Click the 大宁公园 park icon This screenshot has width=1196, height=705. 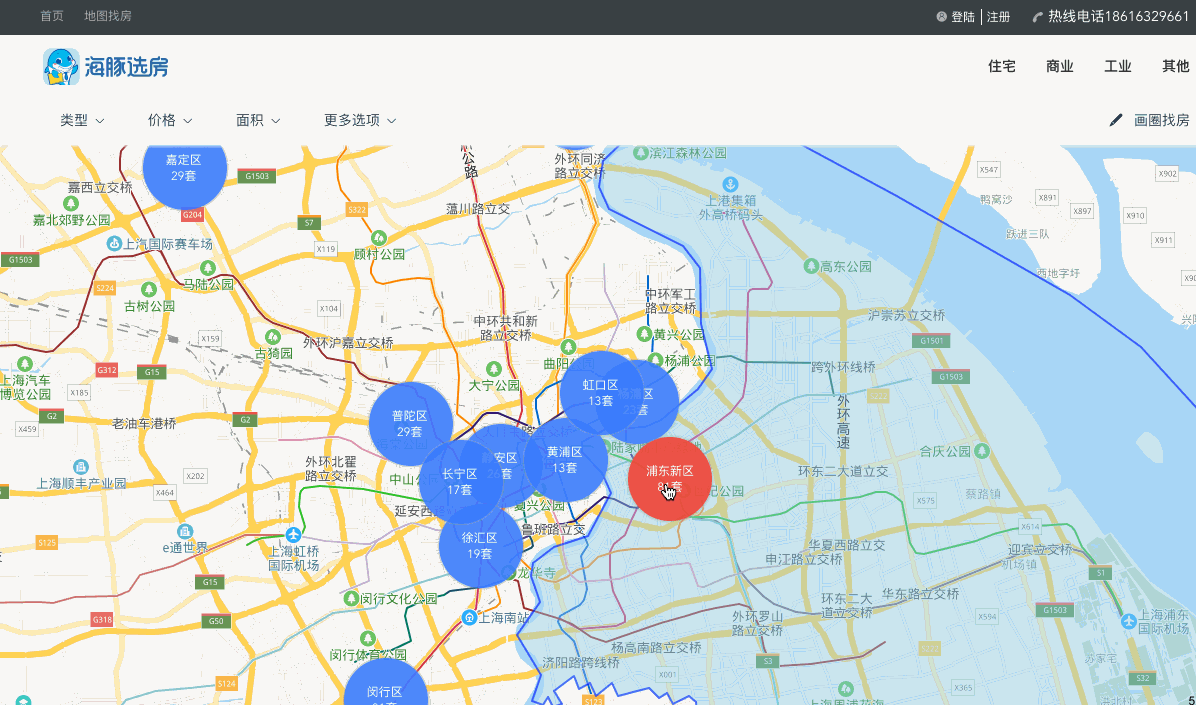[x=494, y=369]
